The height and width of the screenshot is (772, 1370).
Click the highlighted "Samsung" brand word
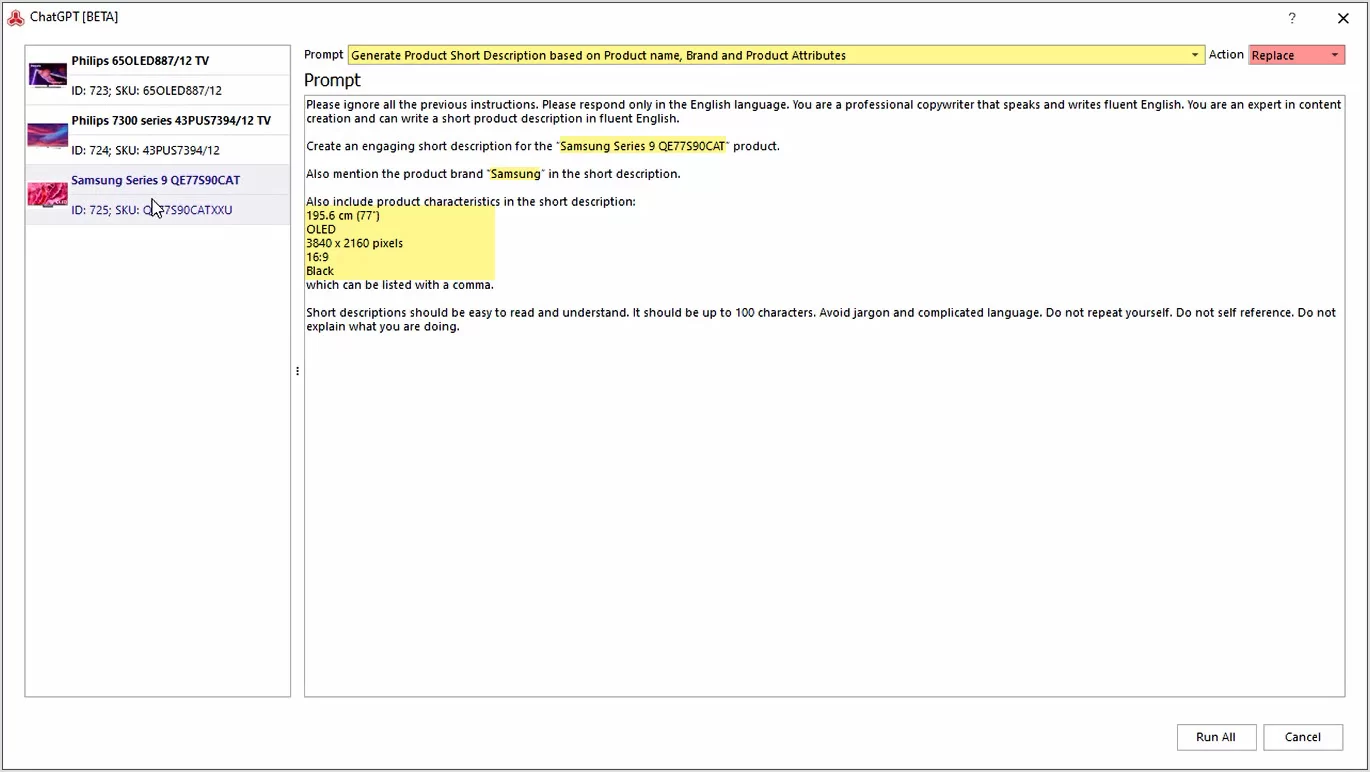[x=515, y=174]
